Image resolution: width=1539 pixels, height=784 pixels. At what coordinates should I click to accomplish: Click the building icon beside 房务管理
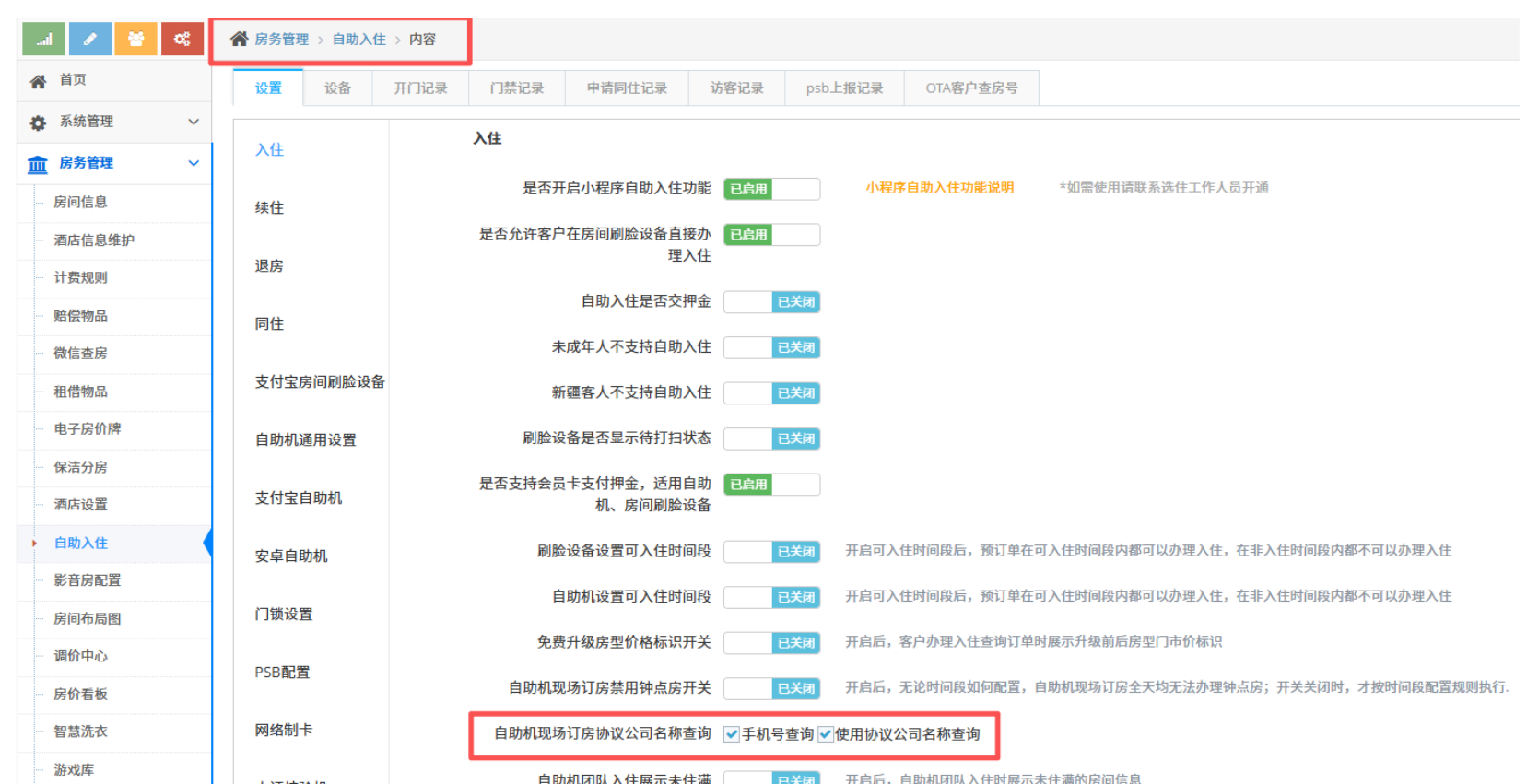38,164
